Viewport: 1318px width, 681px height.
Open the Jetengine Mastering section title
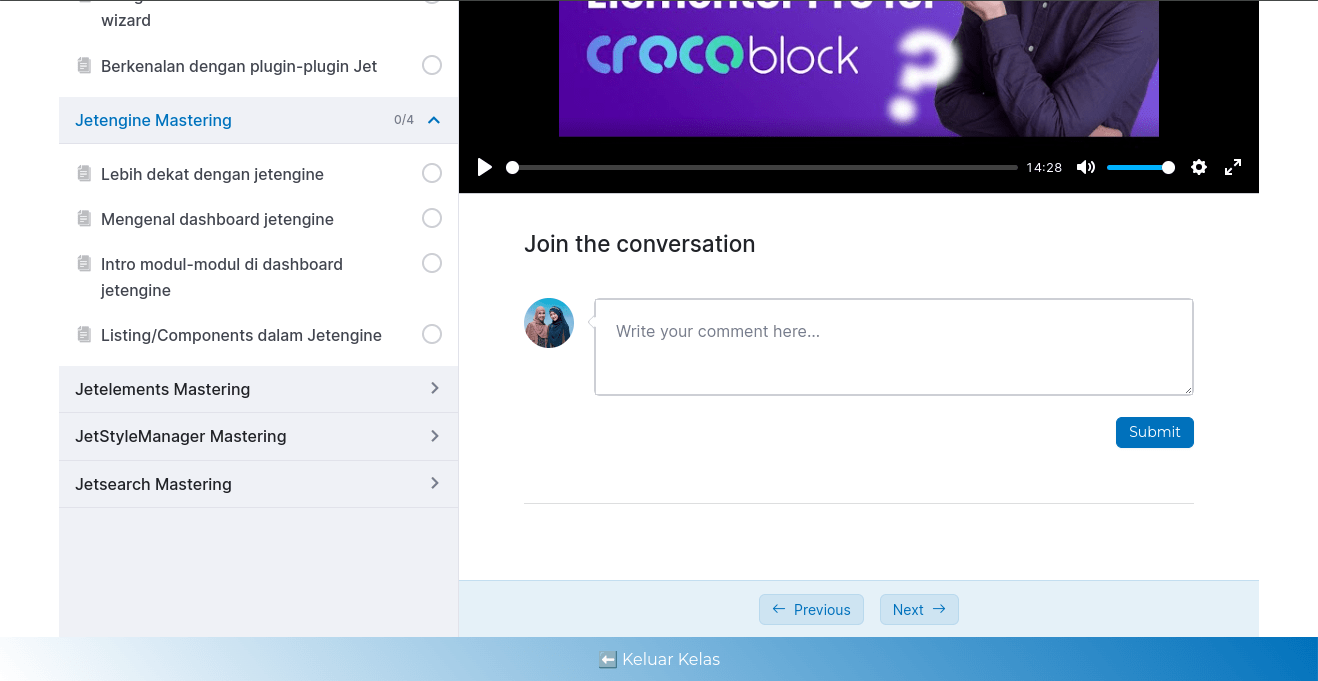coord(153,120)
